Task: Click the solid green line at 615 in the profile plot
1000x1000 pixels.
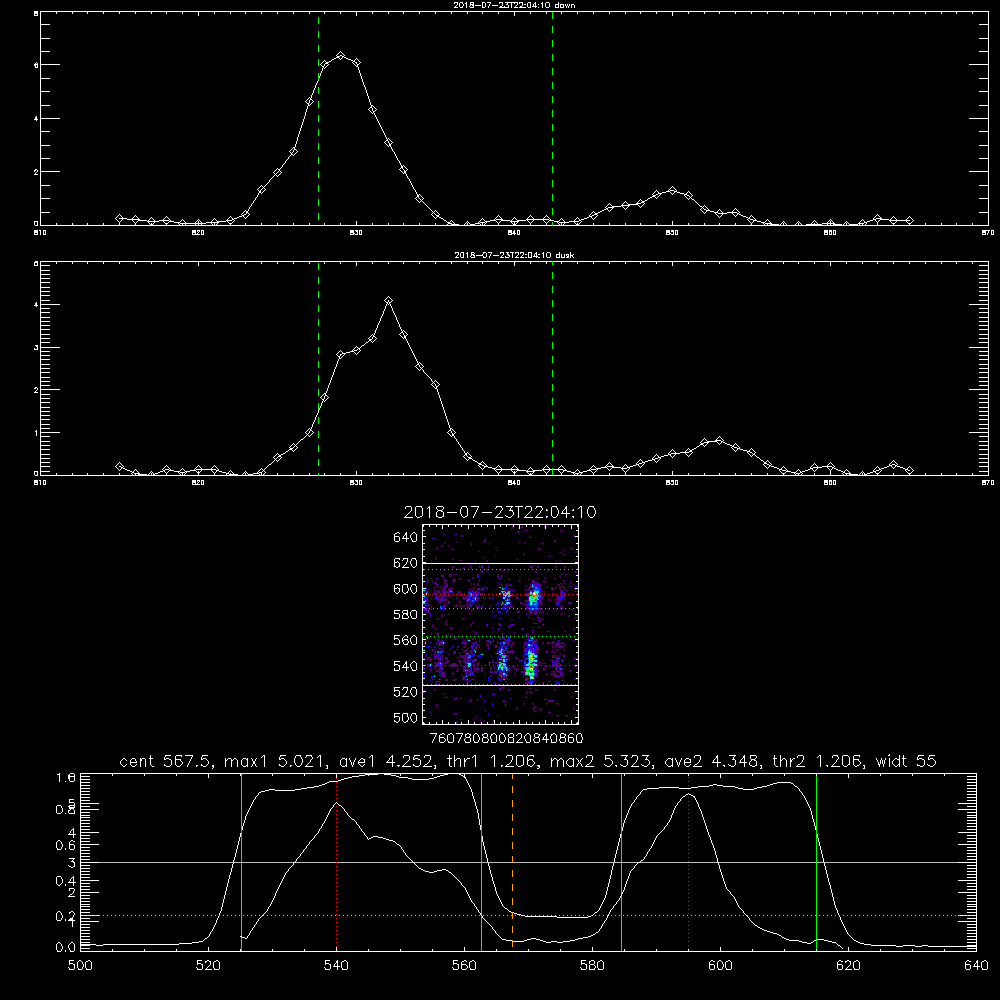Action: (x=816, y=862)
